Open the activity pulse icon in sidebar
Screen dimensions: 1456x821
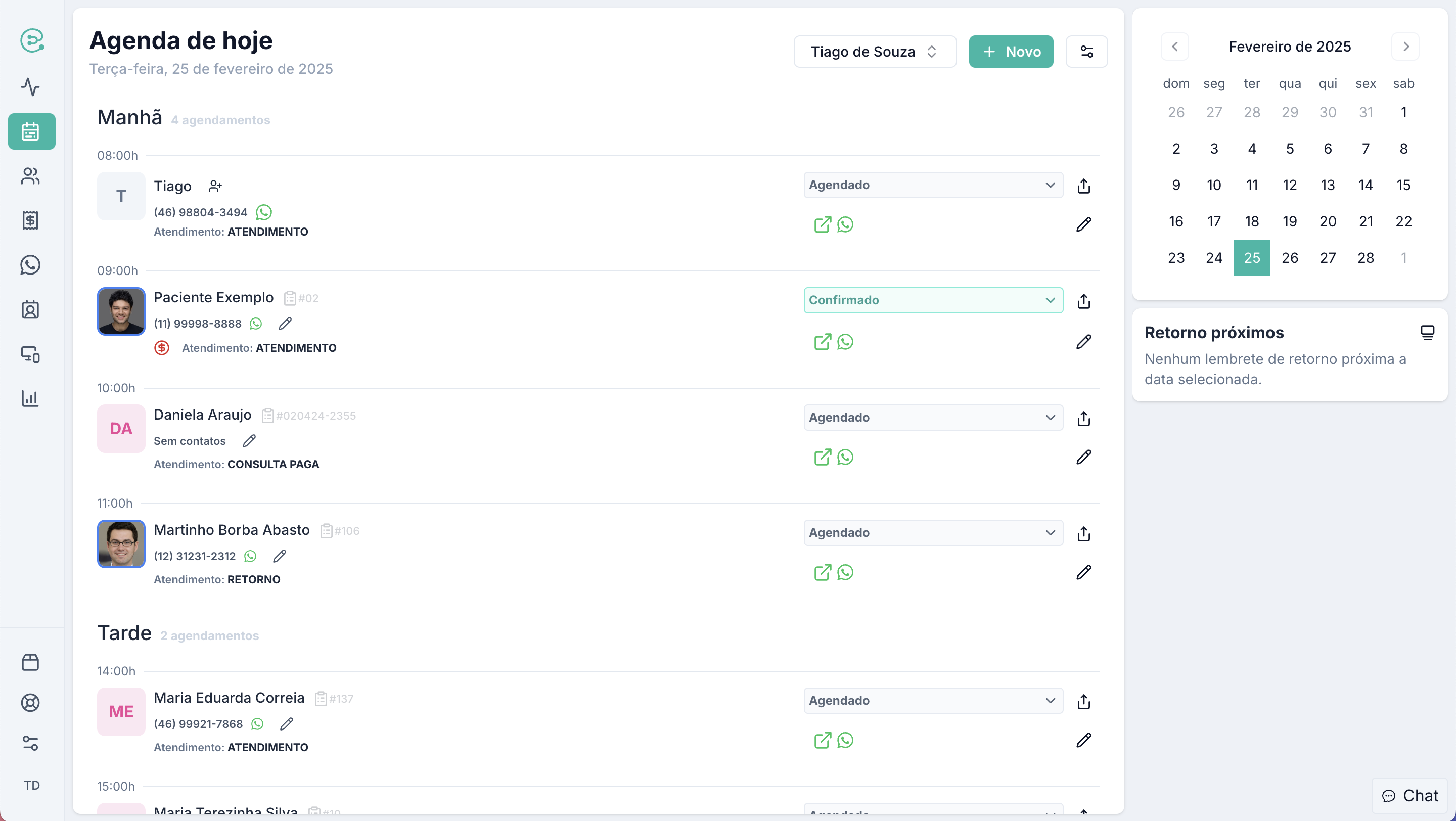tap(30, 87)
